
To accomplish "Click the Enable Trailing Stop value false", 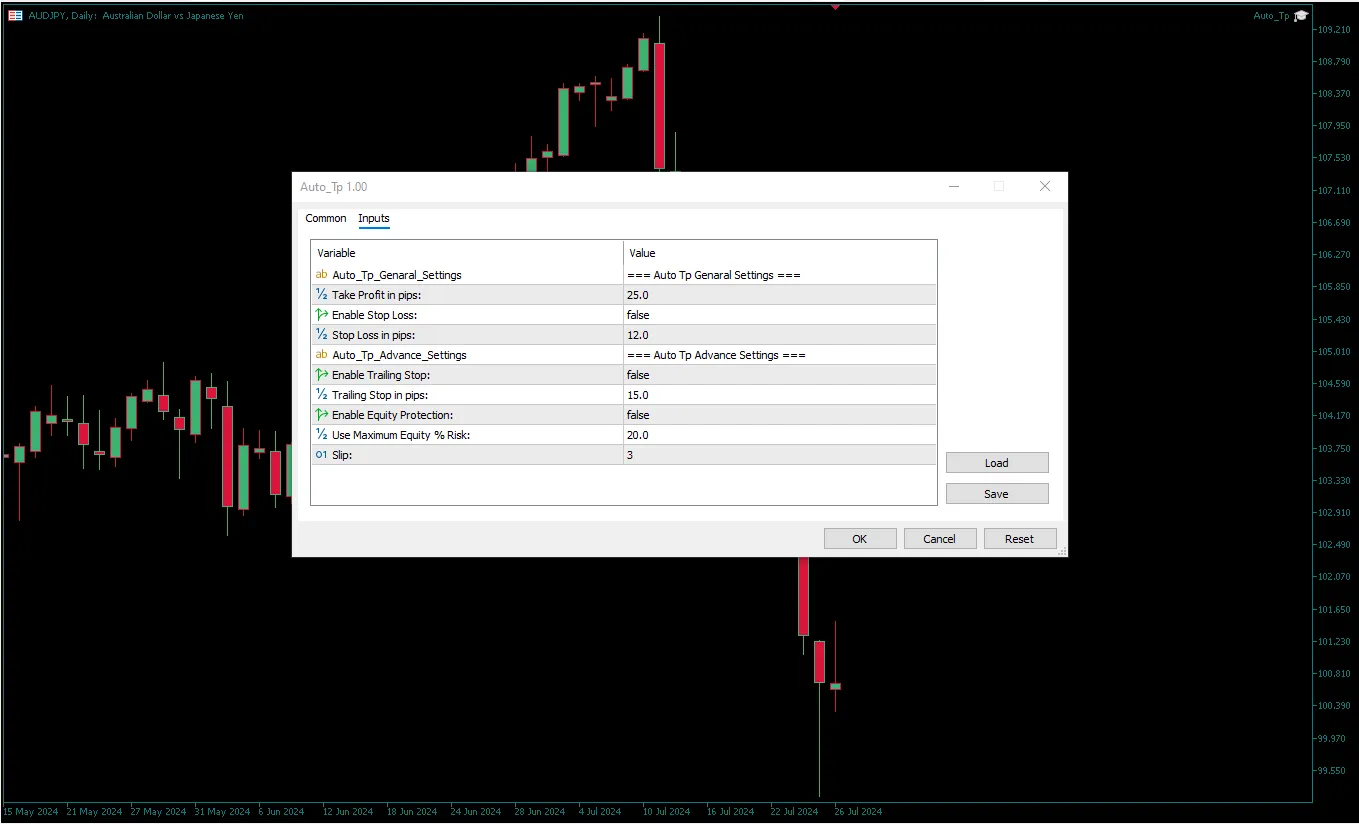I will point(638,375).
